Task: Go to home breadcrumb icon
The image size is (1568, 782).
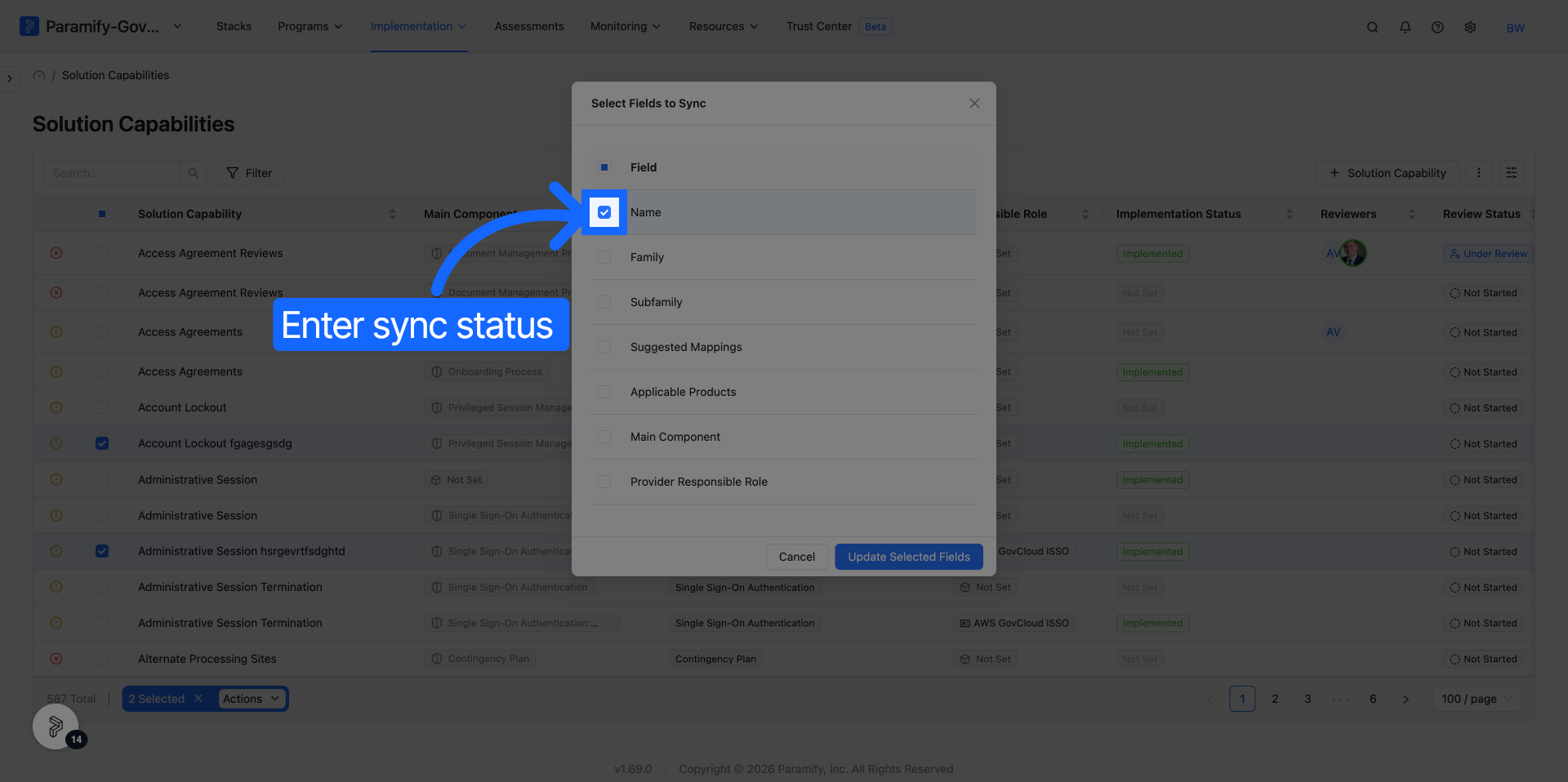Action: [x=39, y=75]
